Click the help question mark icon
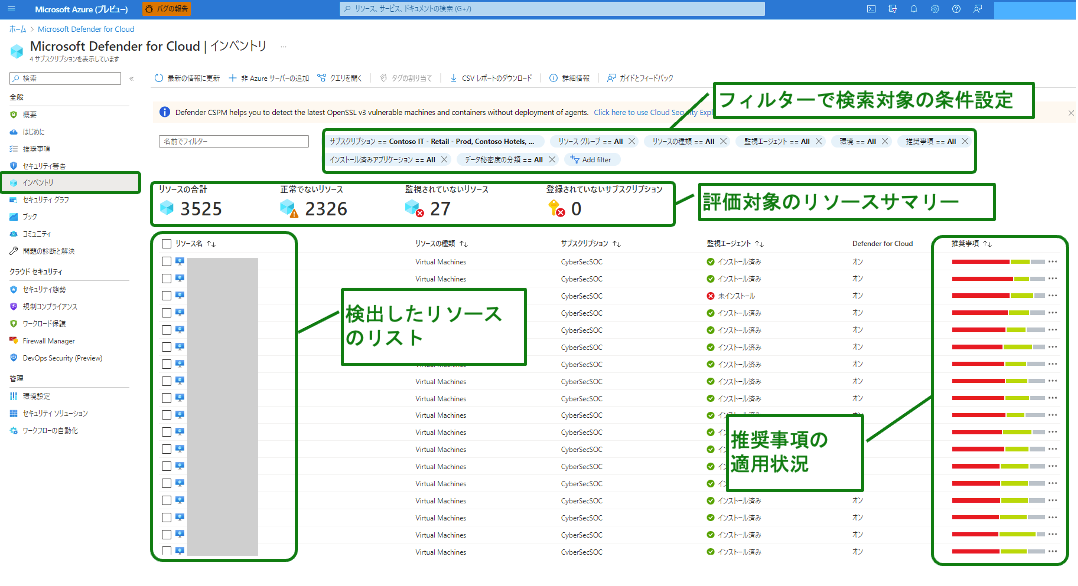1078x586 pixels. [956, 9]
